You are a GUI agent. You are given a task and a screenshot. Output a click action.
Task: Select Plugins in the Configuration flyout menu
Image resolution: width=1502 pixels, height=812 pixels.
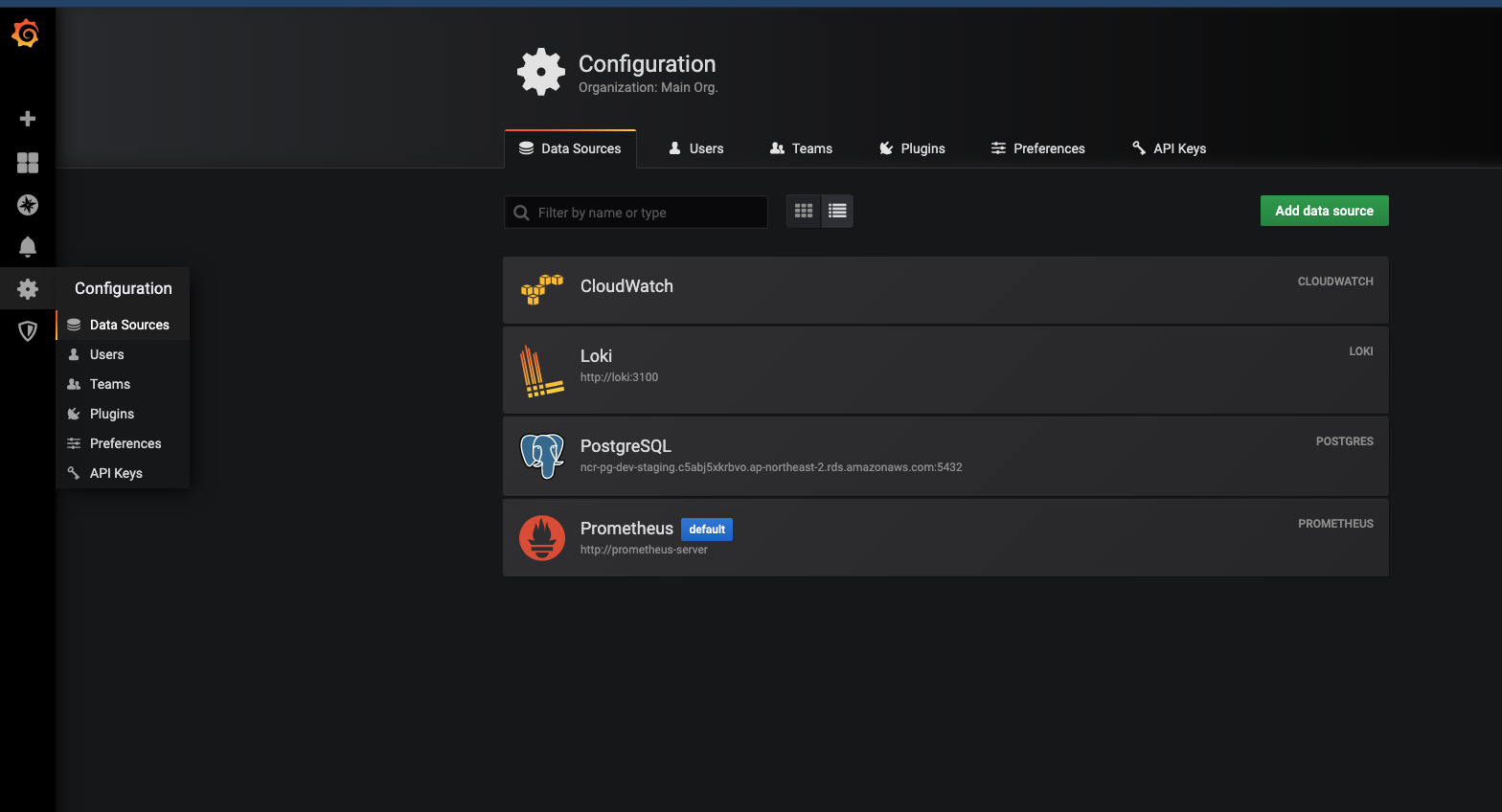pos(123,414)
